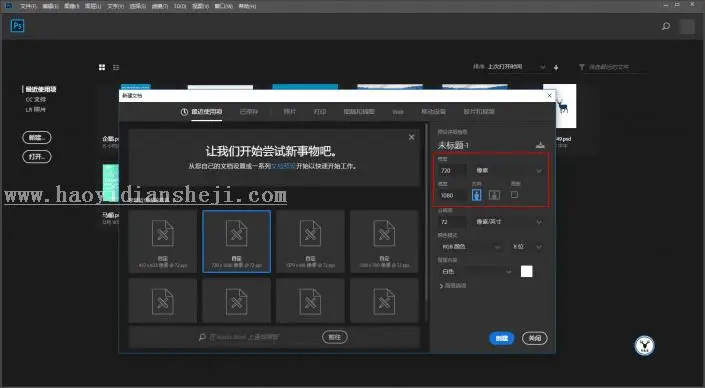Click the blue 创建 button
This screenshot has width=705, height=388.
(501, 338)
